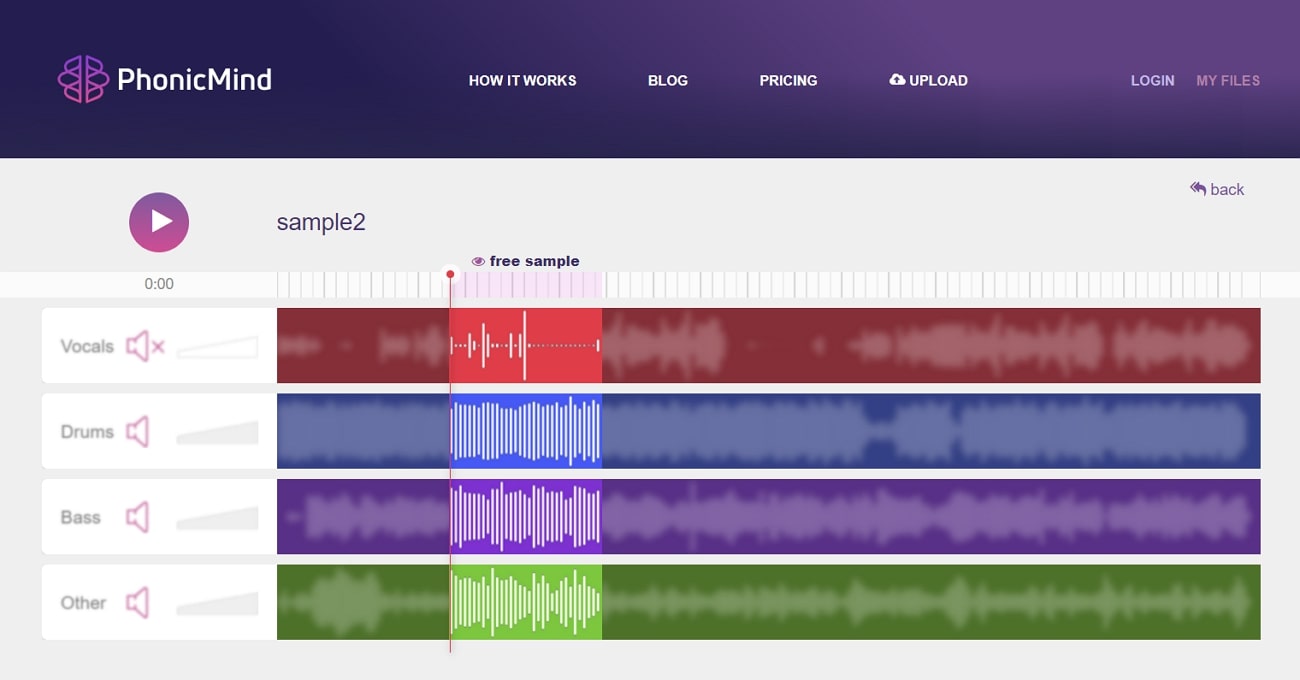Click the eye icon beside free sample
1300x680 pixels.
478,262
